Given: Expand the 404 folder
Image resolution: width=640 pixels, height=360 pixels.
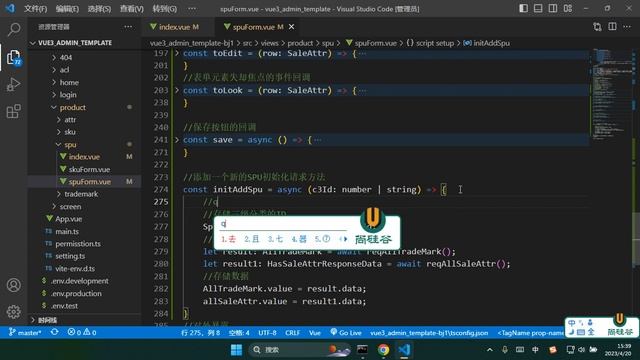Looking at the screenshot, I should click(65, 58).
